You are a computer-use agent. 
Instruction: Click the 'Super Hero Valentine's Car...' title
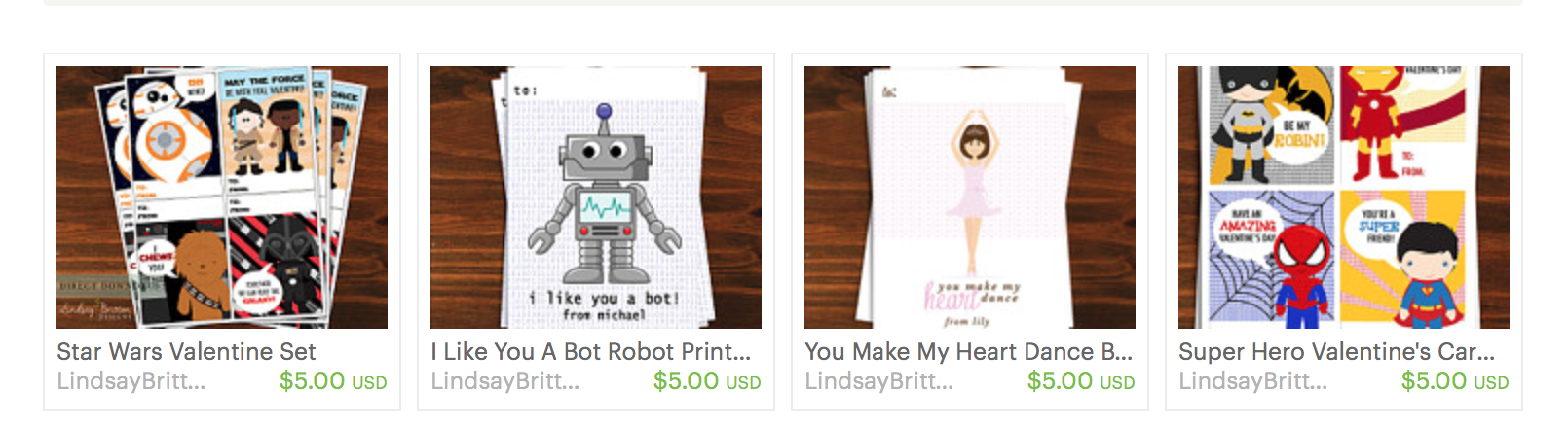(1336, 351)
